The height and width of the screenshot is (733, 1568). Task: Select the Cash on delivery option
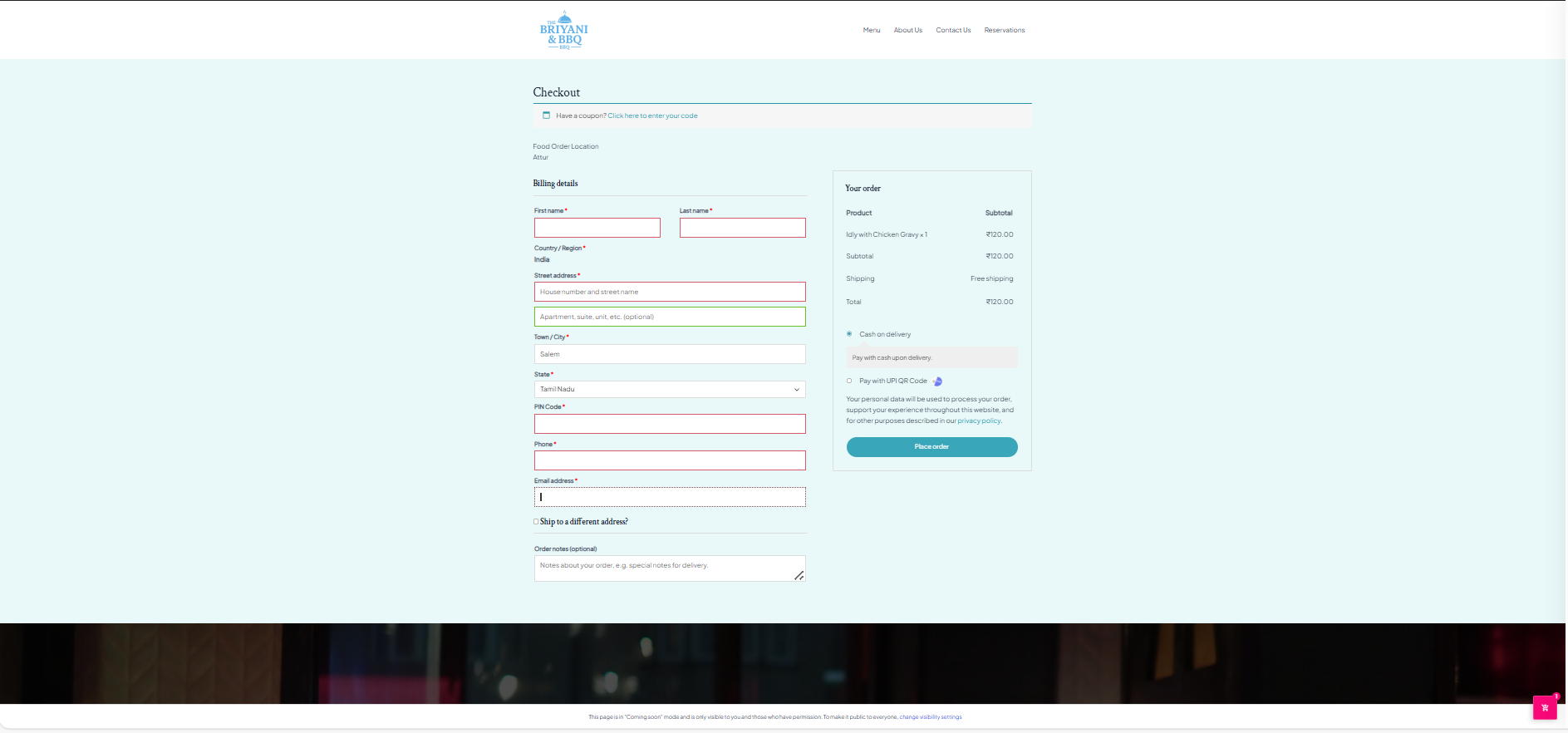[x=849, y=334]
